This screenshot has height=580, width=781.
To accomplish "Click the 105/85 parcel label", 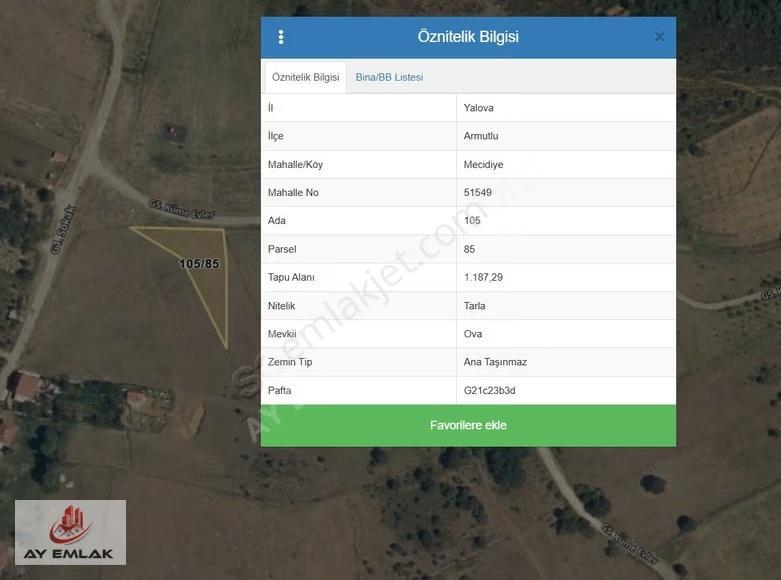I will (199, 264).
